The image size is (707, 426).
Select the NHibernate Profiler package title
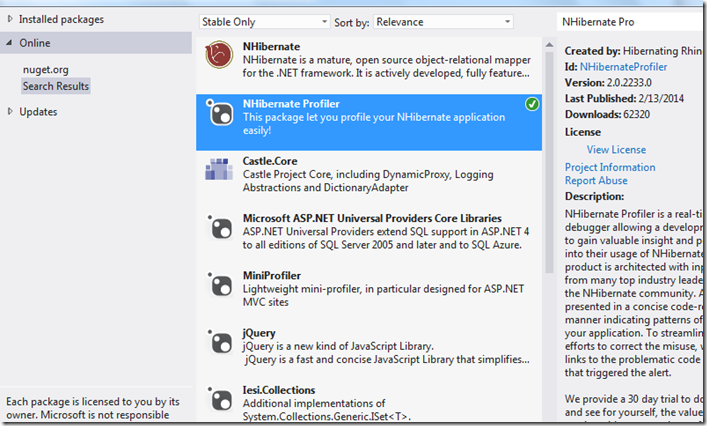click(x=291, y=104)
